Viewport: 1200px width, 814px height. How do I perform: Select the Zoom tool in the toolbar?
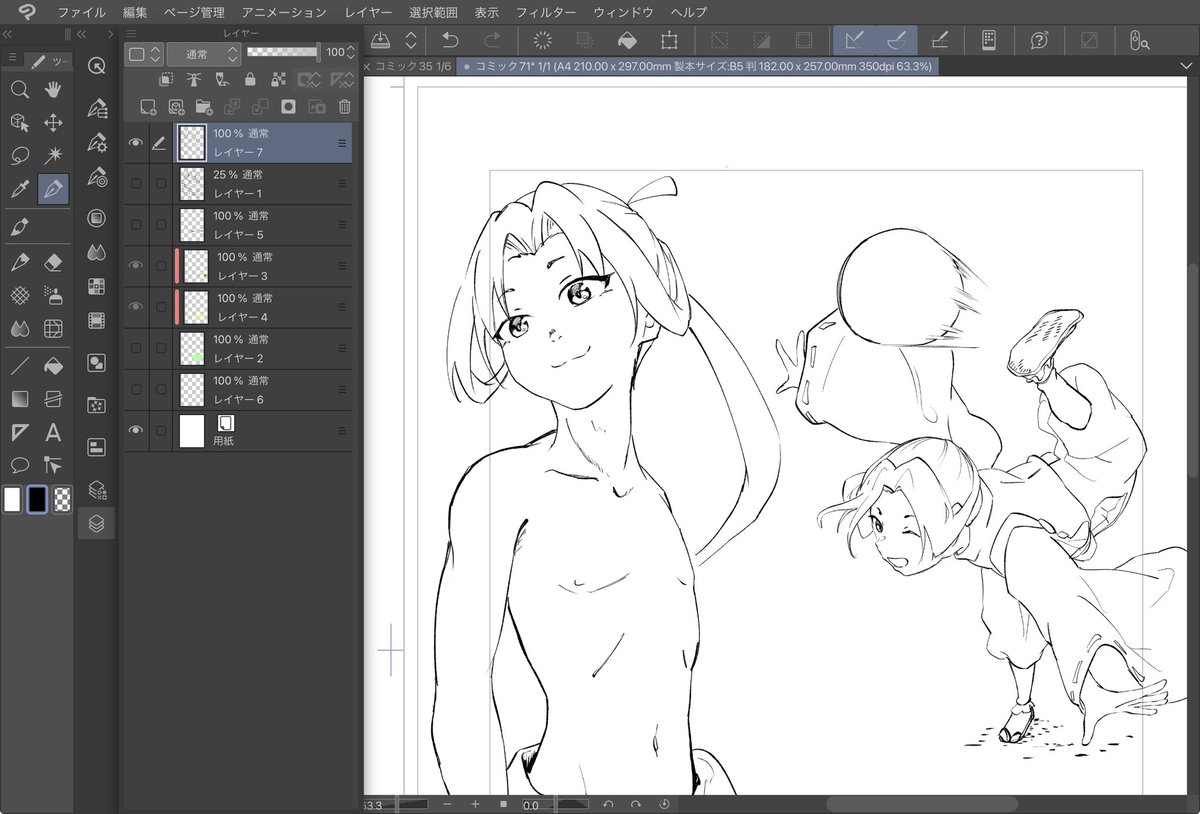pyautogui.click(x=20, y=90)
